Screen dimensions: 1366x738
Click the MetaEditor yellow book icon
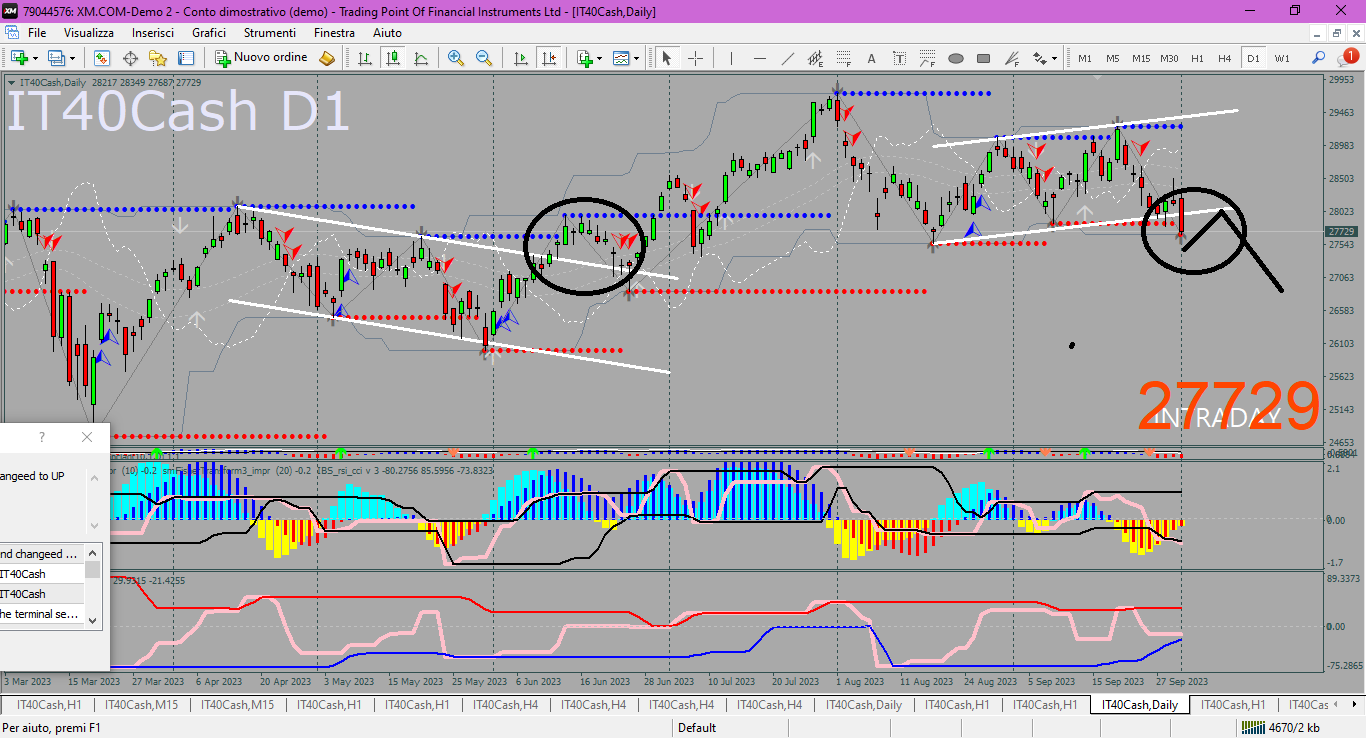[x=327, y=58]
